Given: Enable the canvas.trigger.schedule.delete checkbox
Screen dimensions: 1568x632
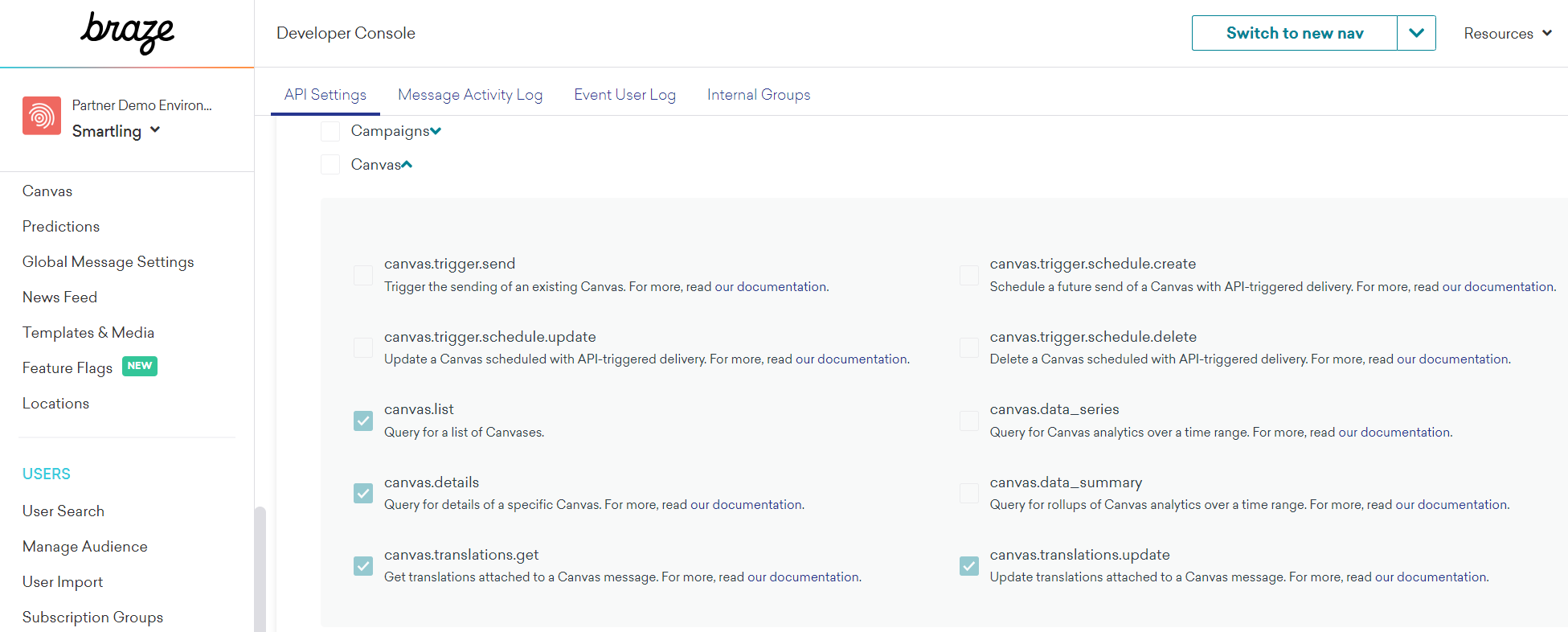Looking at the screenshot, I should pos(969,347).
